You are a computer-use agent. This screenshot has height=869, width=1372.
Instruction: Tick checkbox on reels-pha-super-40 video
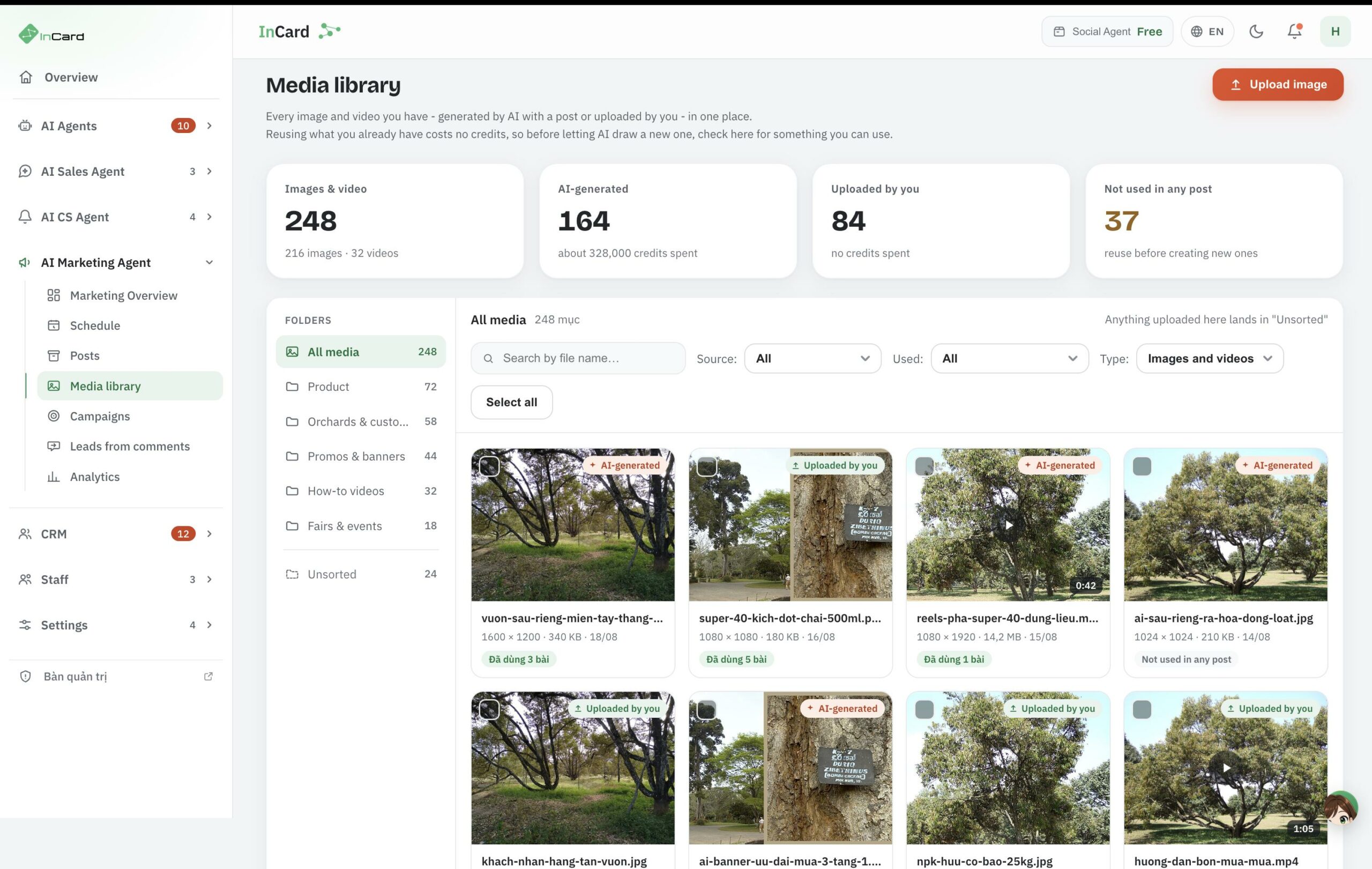click(924, 466)
